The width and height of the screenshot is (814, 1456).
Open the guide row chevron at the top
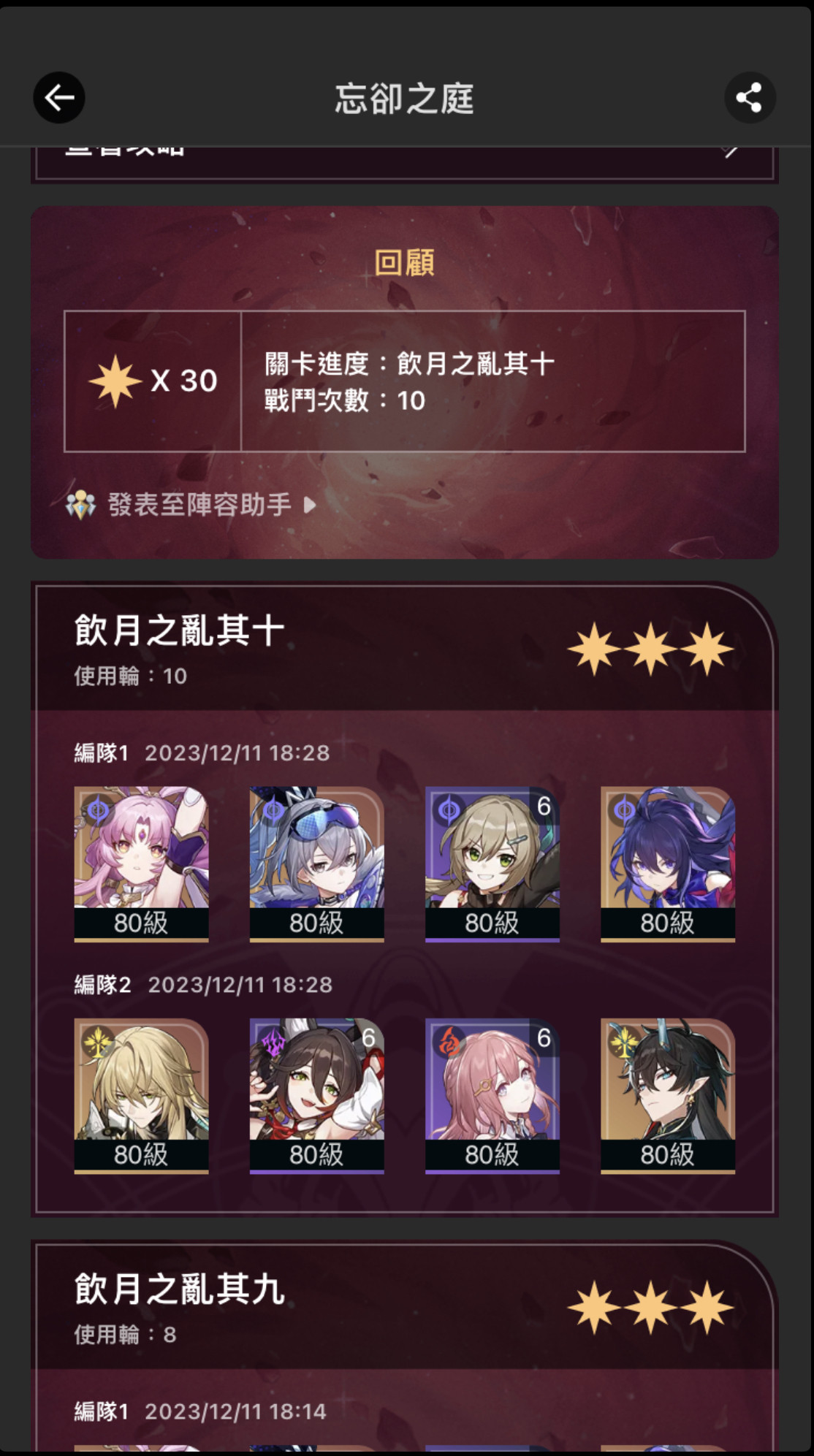[x=731, y=152]
